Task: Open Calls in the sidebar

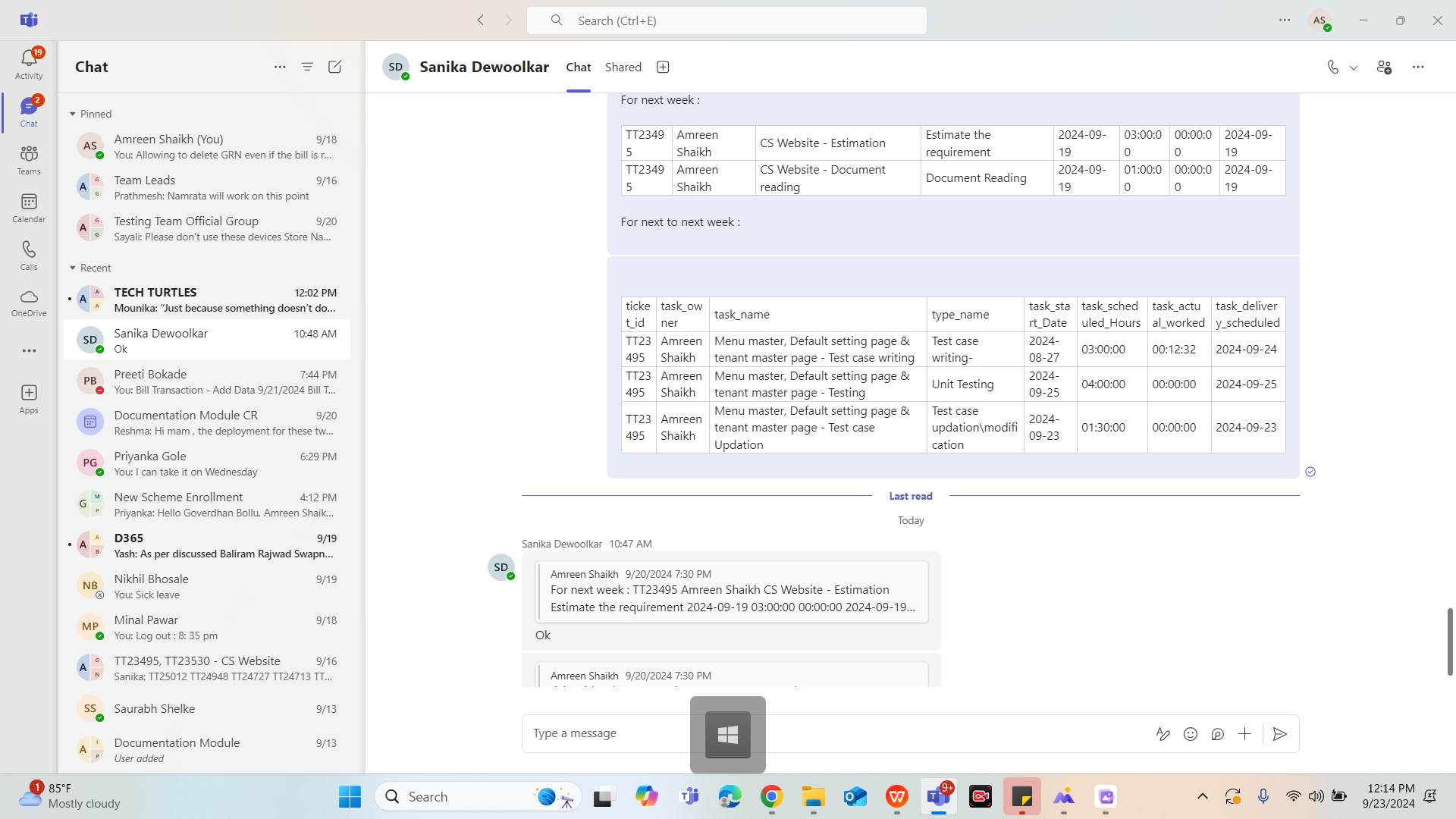Action: coord(29,256)
